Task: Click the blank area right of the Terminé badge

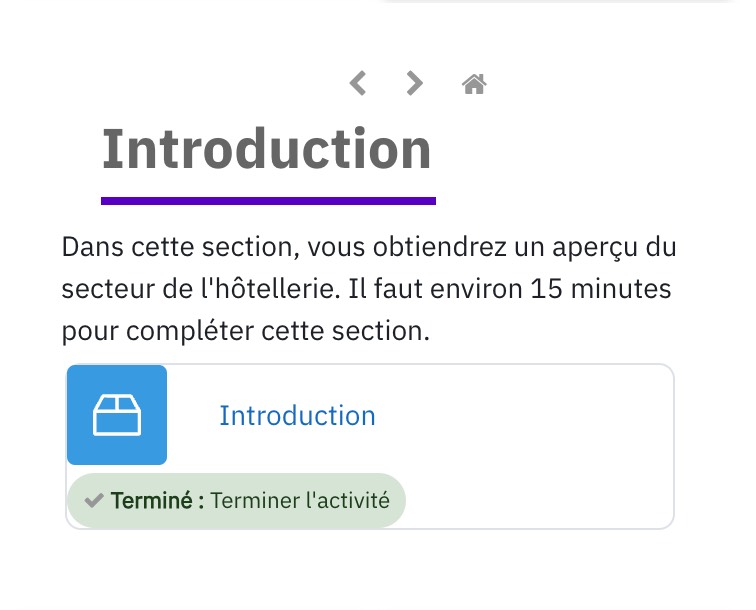Action: tap(538, 501)
